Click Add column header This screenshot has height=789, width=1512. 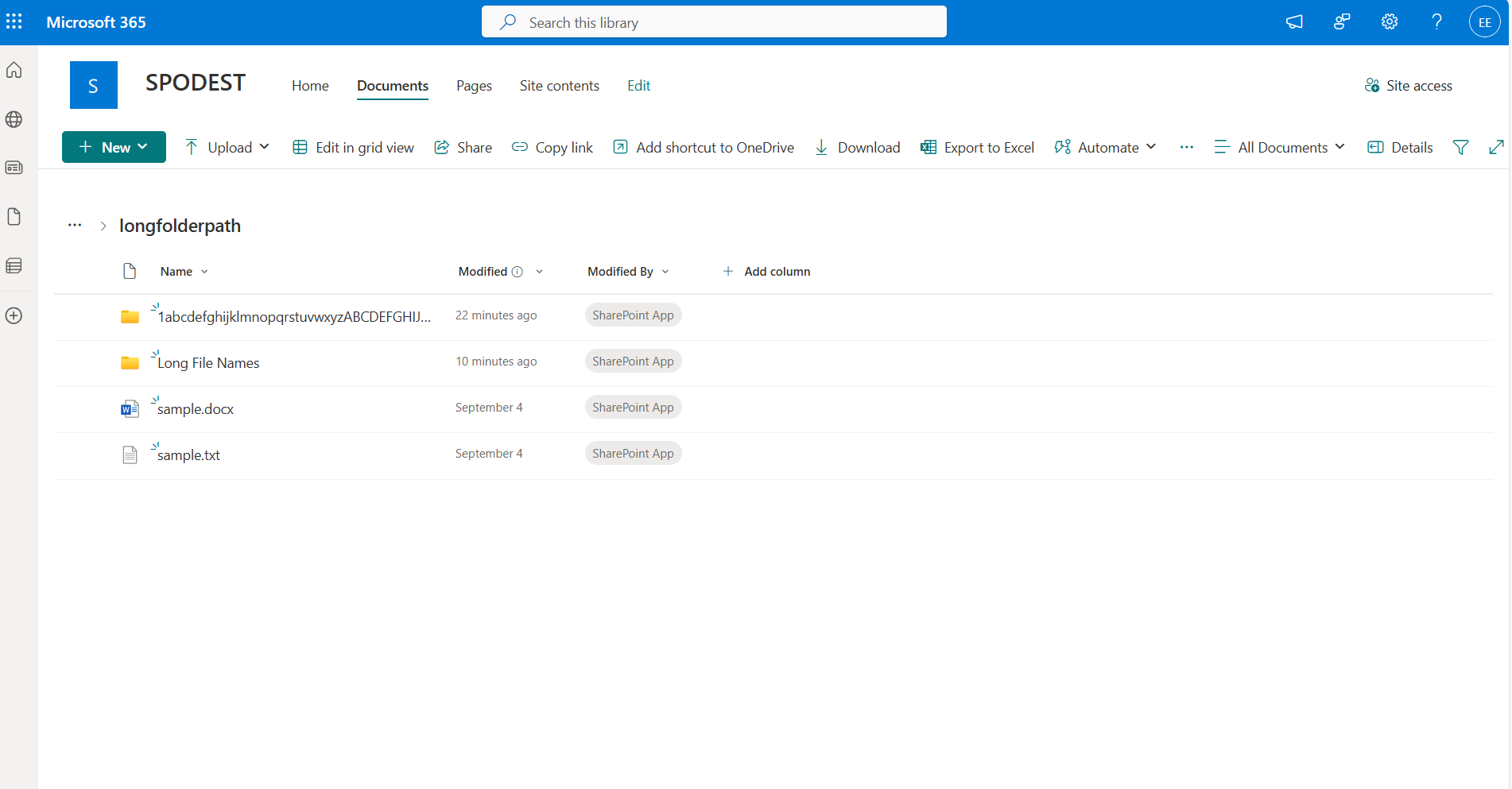click(766, 272)
